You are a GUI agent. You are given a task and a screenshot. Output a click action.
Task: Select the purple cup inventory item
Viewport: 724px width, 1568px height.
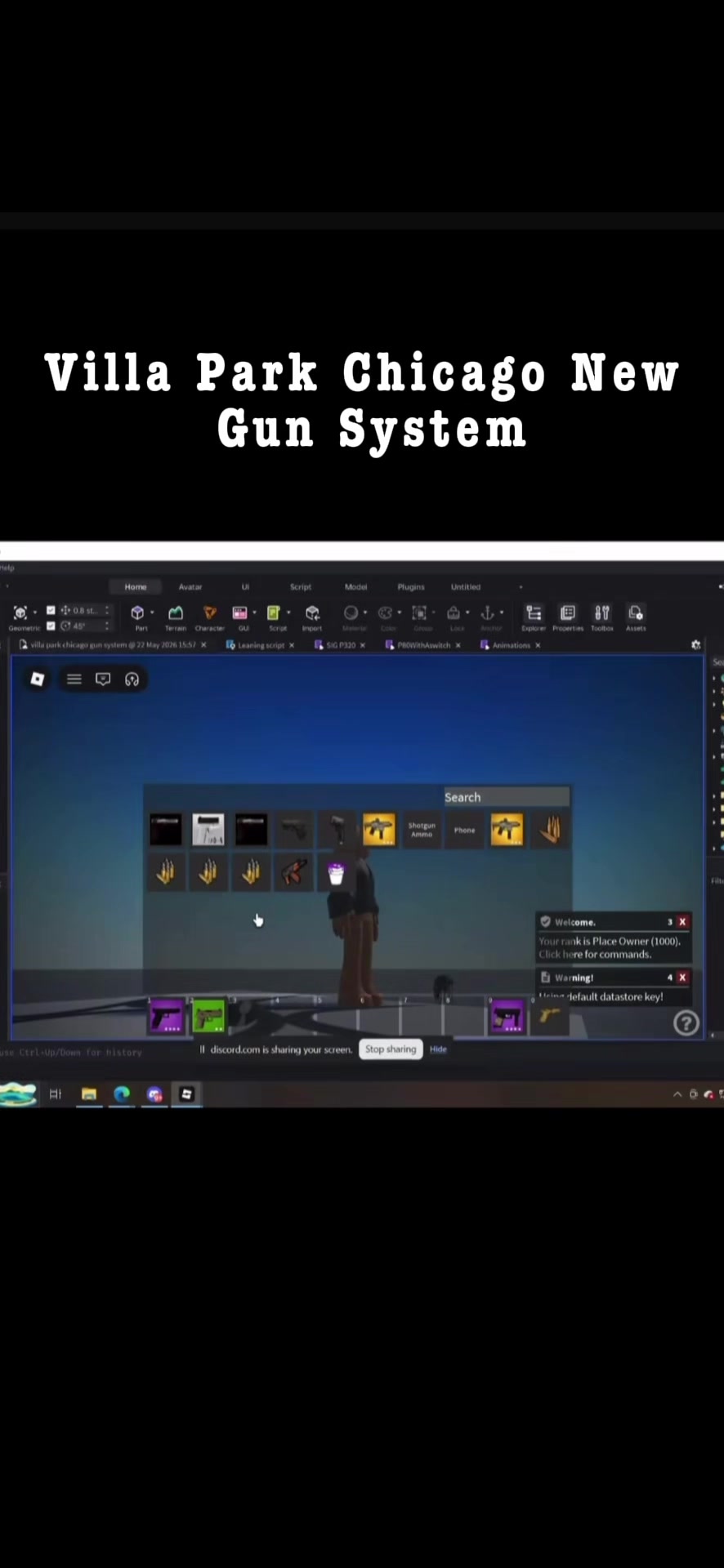point(336,873)
